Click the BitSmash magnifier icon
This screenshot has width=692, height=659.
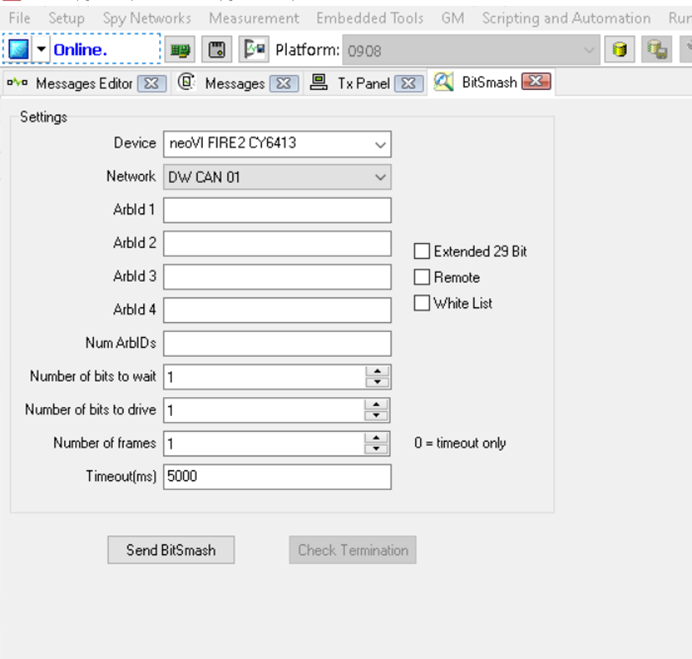click(x=444, y=82)
